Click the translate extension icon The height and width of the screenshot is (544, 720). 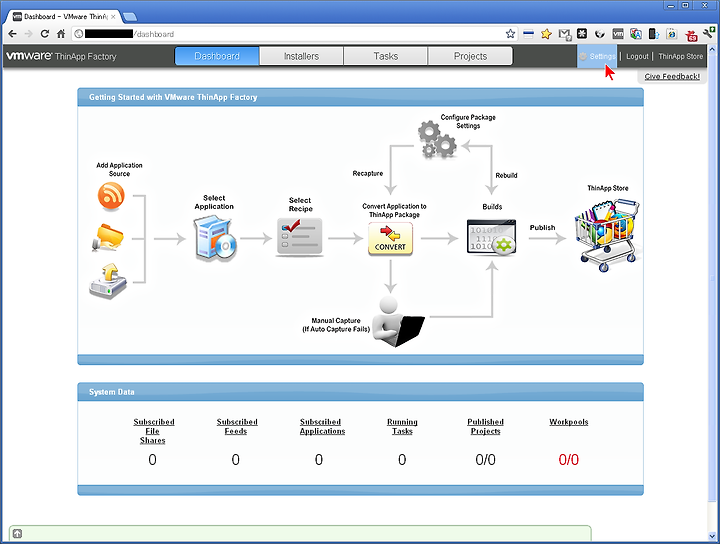[636, 34]
